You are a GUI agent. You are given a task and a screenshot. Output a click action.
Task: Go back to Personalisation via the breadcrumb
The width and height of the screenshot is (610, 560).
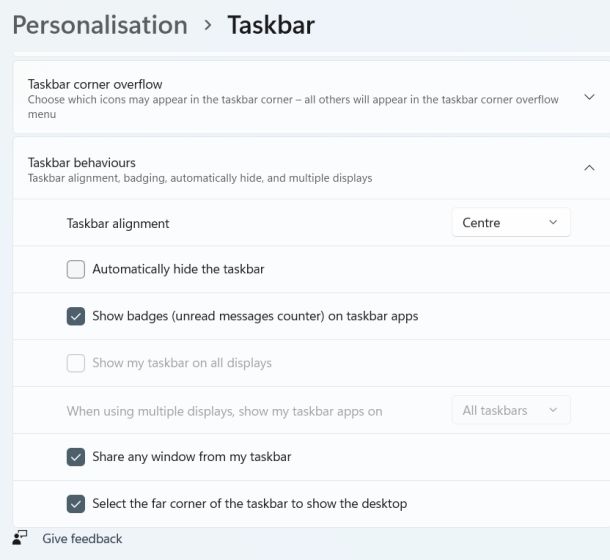click(100, 25)
